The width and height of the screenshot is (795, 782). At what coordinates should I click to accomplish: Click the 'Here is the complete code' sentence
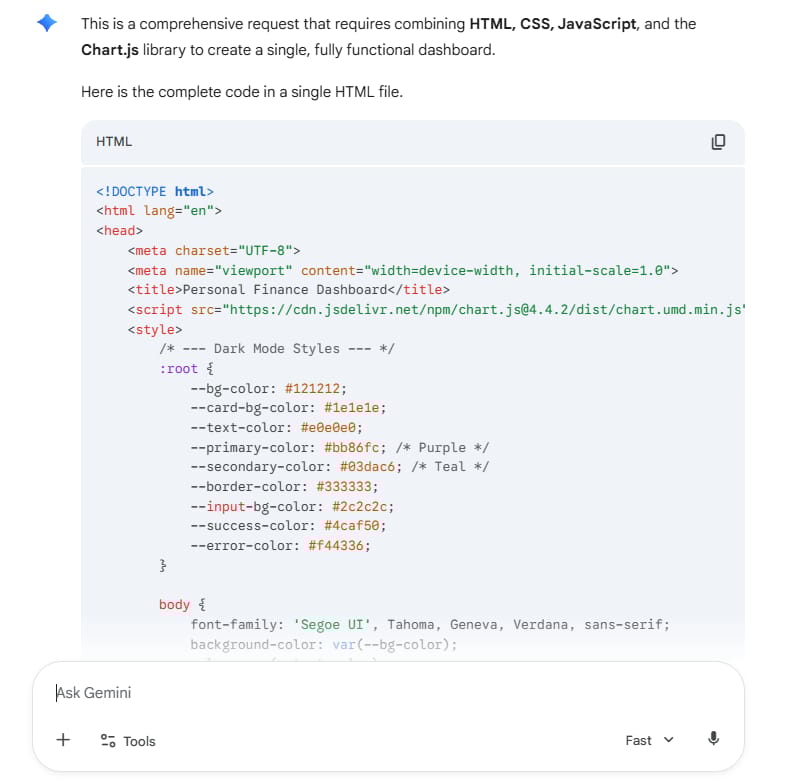242,92
